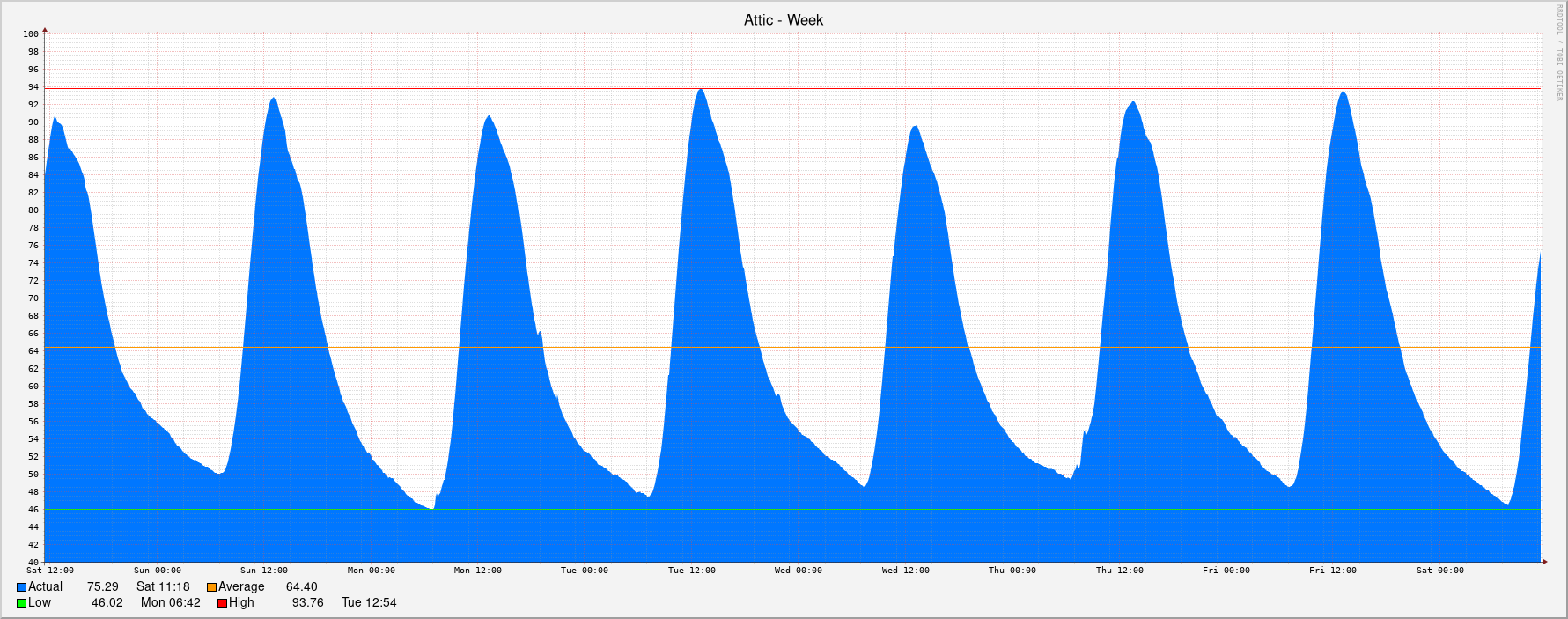Click the red arrow ending the x-axis
1568x619 pixels.
1544,561
